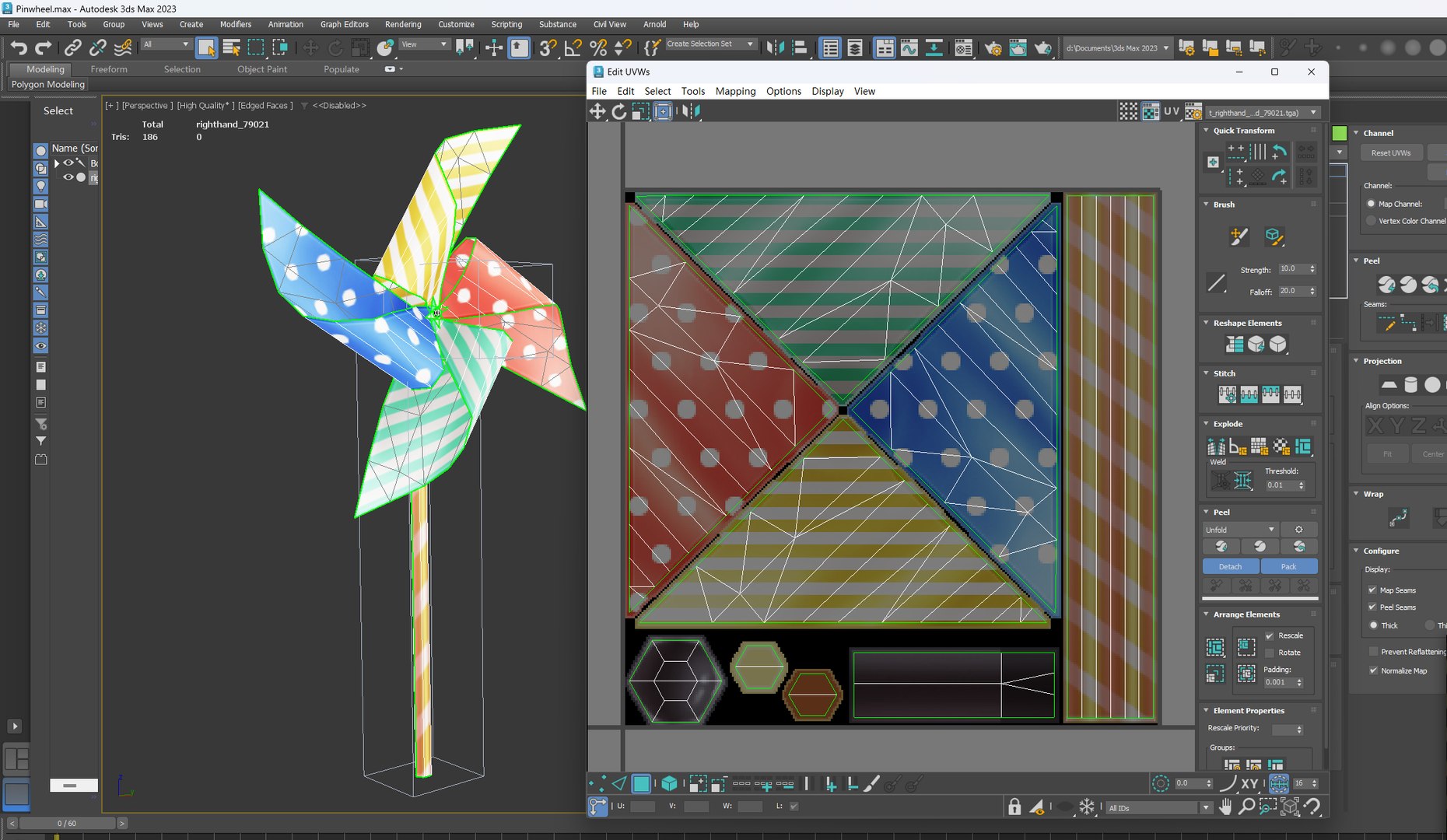Click Quick Peel icon in right Peel rollout
The image size is (1447, 840).
(1386, 285)
